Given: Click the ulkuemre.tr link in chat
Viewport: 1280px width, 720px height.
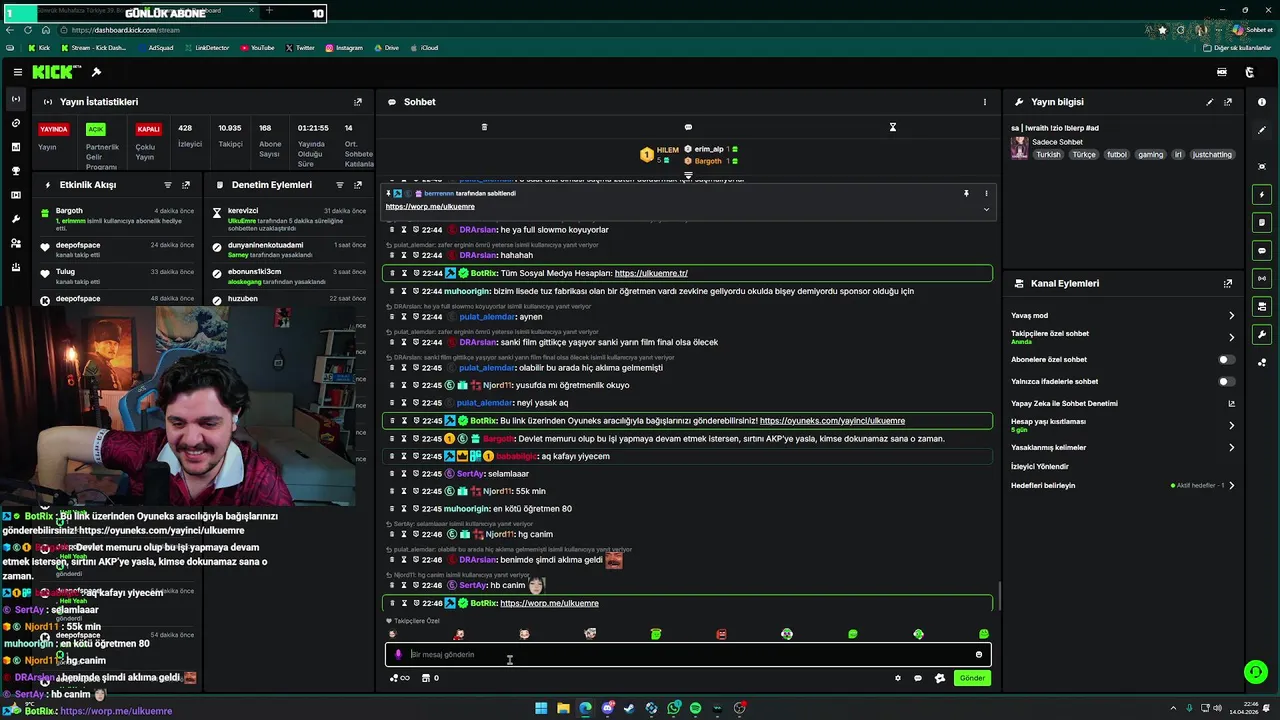Looking at the screenshot, I should click(651, 273).
